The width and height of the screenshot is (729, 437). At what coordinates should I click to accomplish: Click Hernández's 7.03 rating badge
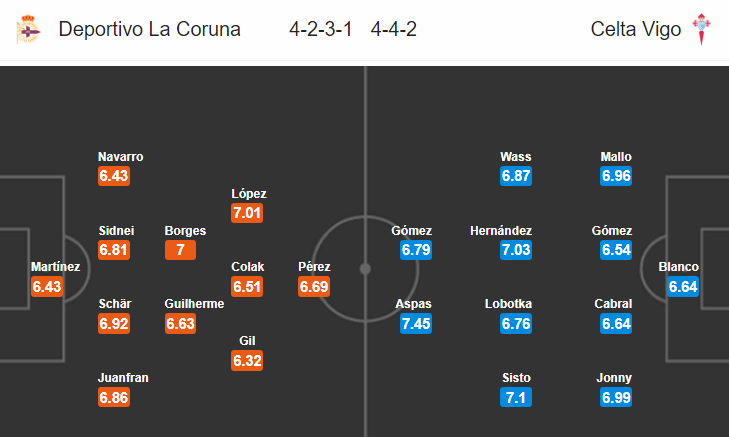click(x=516, y=250)
